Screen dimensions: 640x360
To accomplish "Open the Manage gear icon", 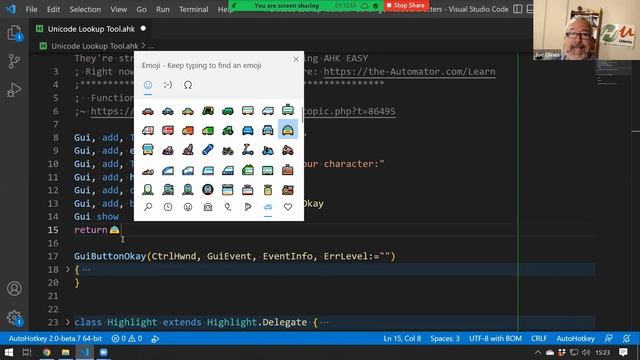I will [x=14, y=317].
